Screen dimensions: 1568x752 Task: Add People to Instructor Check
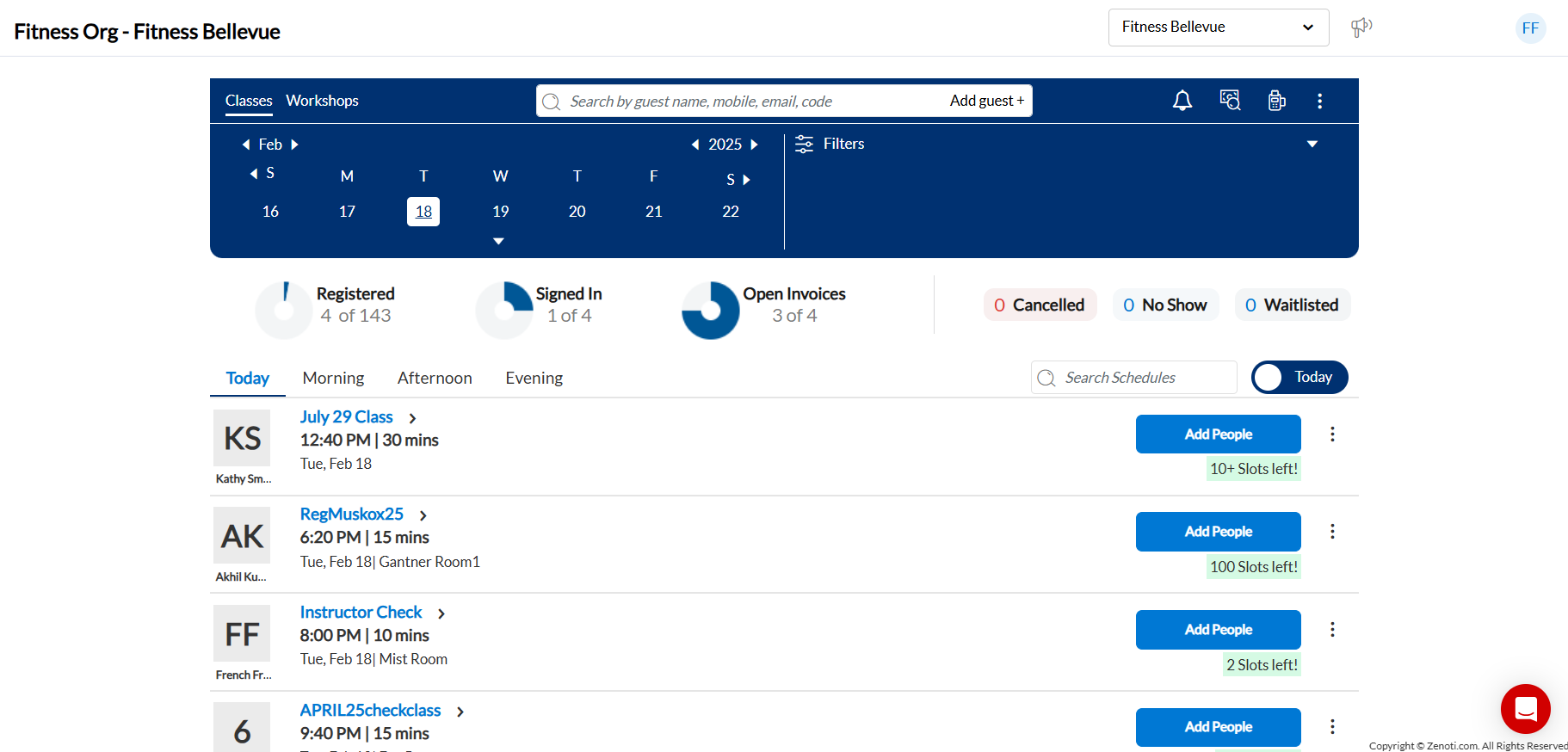tap(1219, 630)
